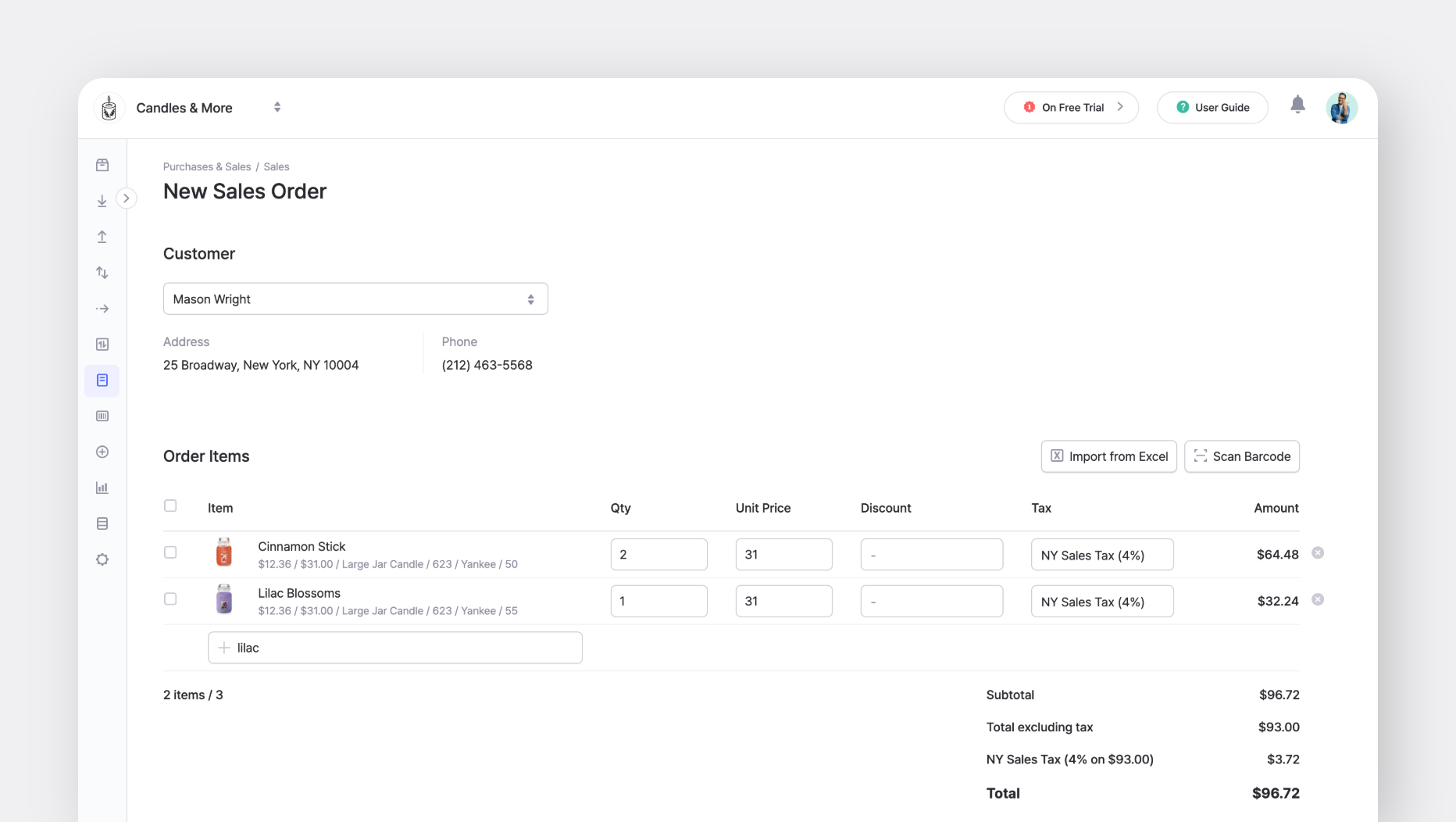1456x822 pixels.
Task: Open the barcode sidebar icon
Action: coord(102,416)
